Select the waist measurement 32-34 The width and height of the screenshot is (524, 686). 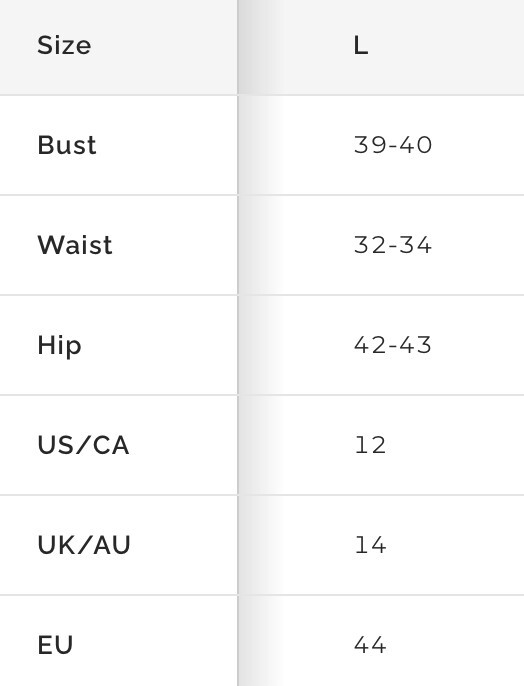[x=393, y=245]
